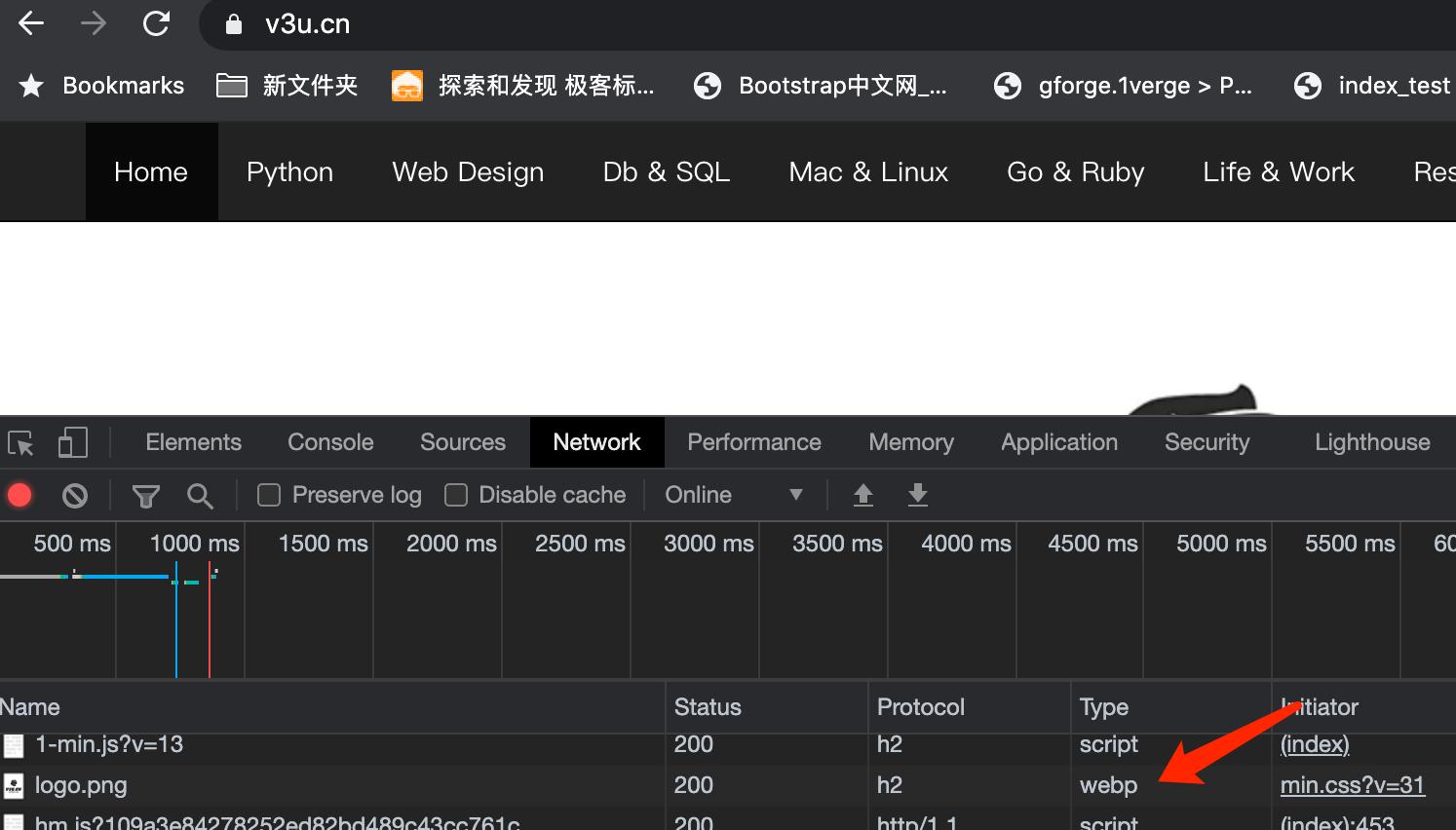The height and width of the screenshot is (830, 1456).
Task: Check the Disable cache option
Action: 455,495
